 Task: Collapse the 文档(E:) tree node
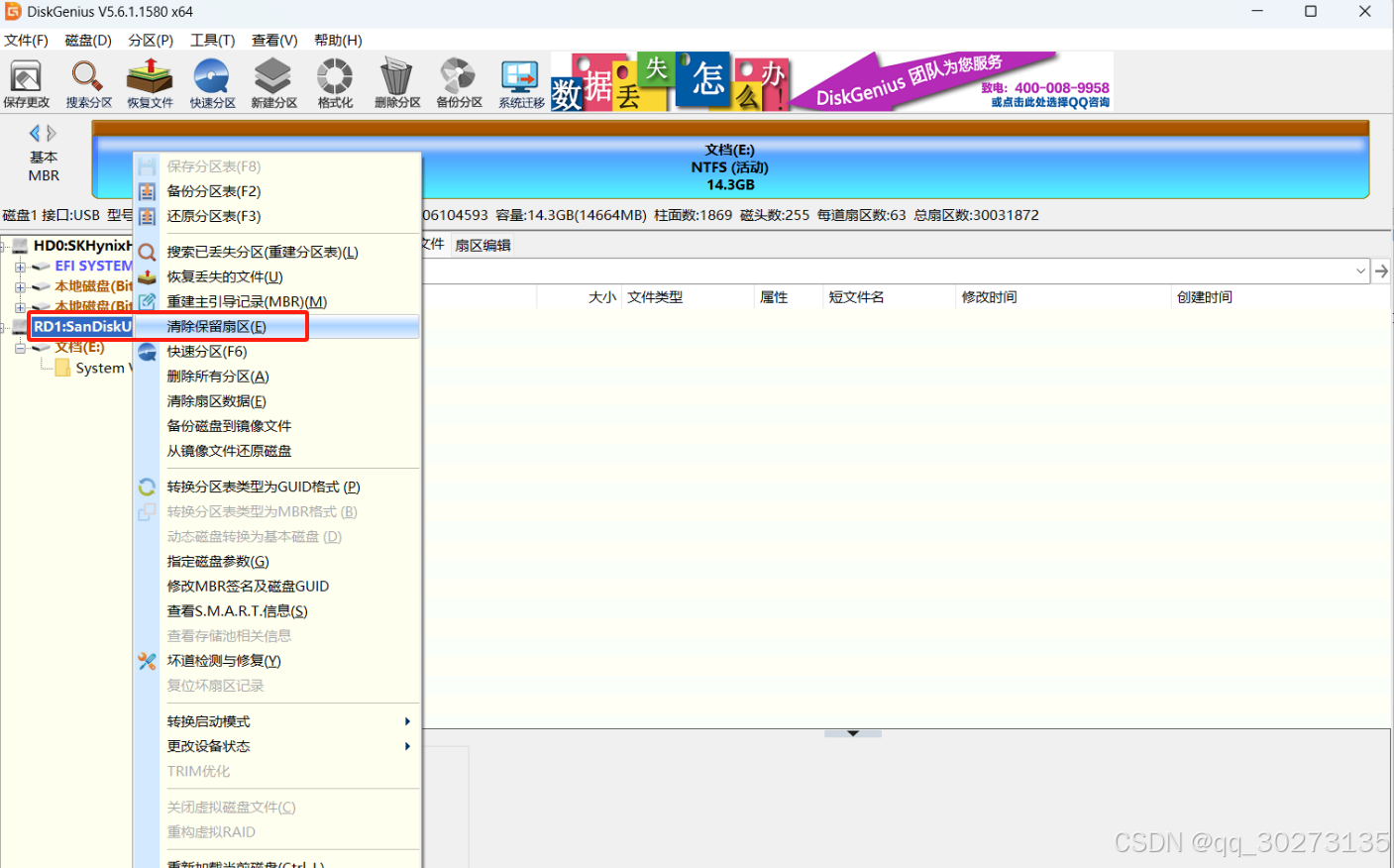20,348
